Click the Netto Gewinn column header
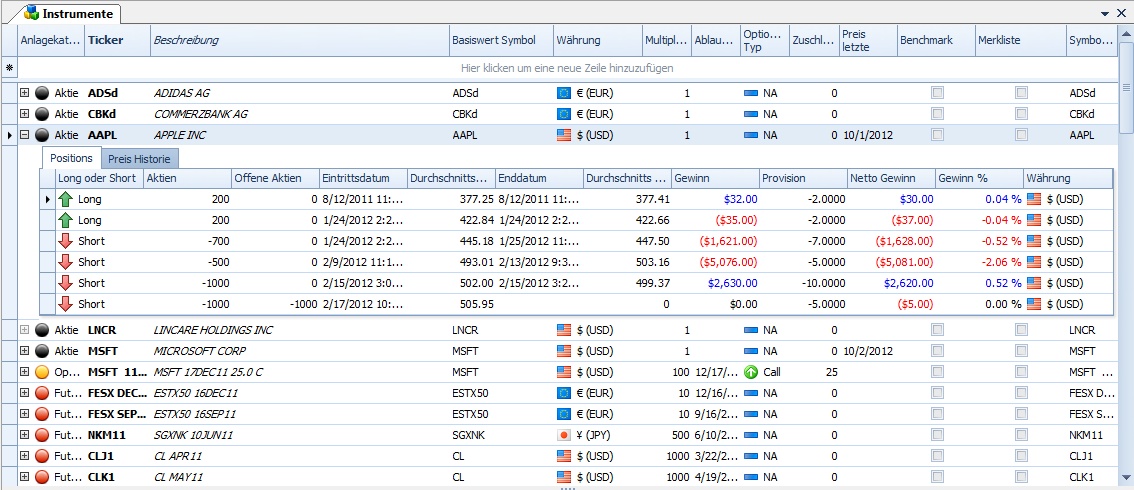 (891, 179)
